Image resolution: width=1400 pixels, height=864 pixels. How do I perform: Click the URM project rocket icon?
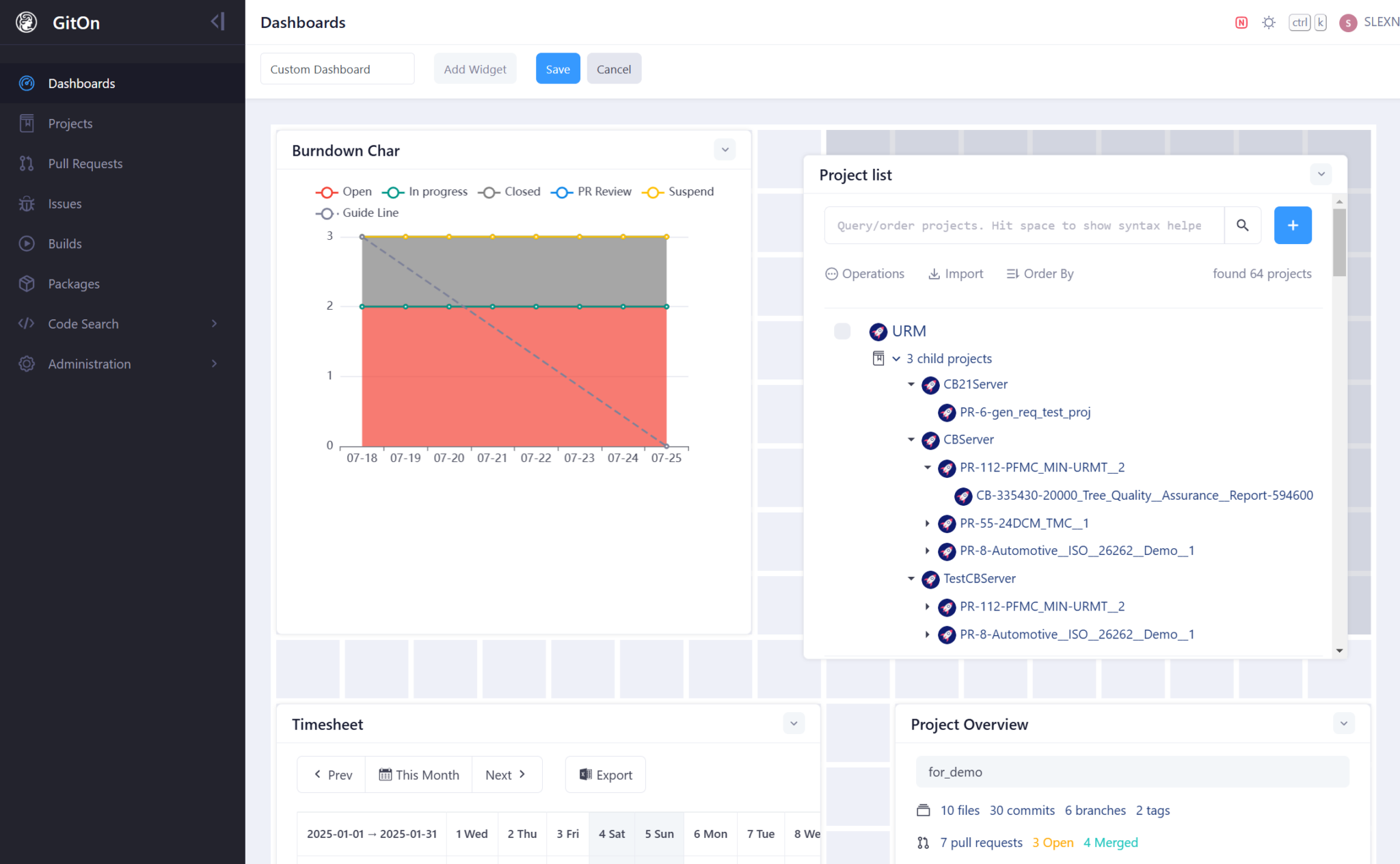(878, 332)
